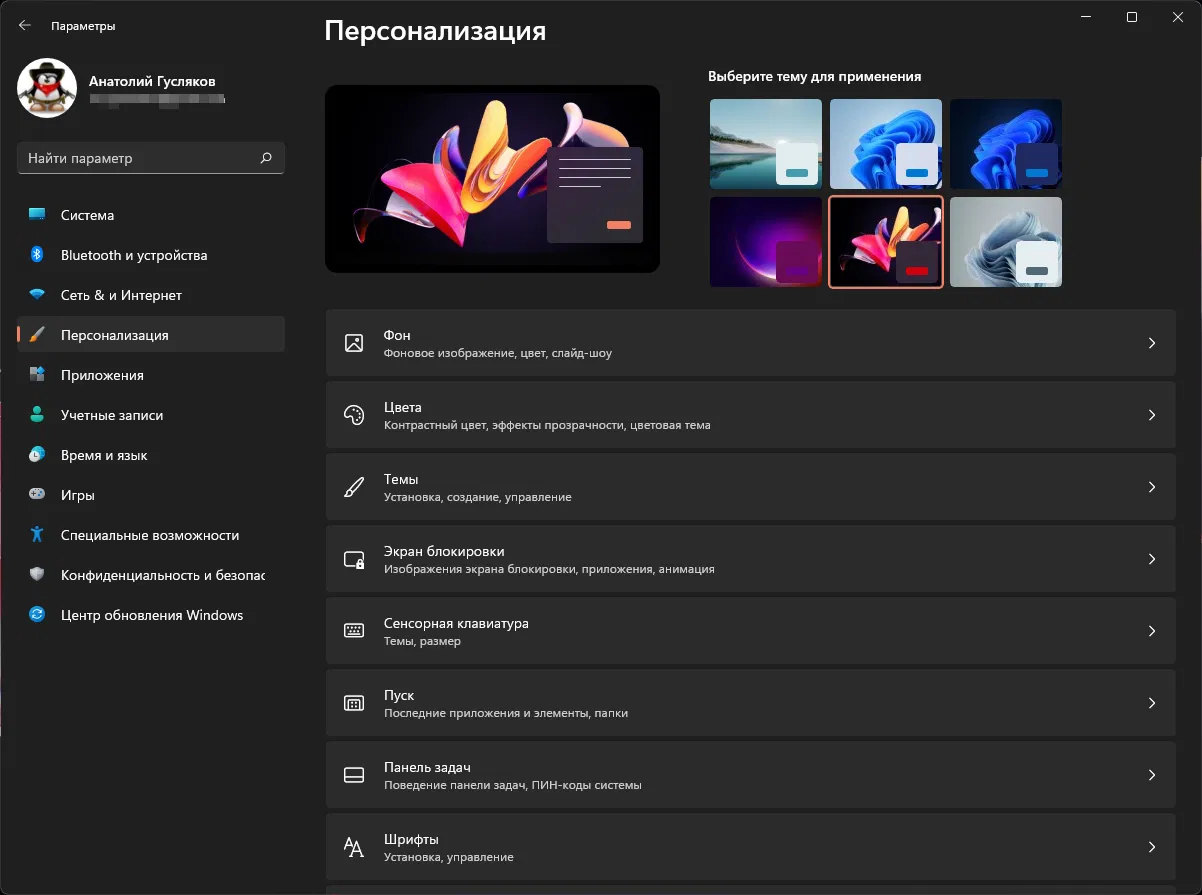Click the Специальные возможности label

point(150,535)
